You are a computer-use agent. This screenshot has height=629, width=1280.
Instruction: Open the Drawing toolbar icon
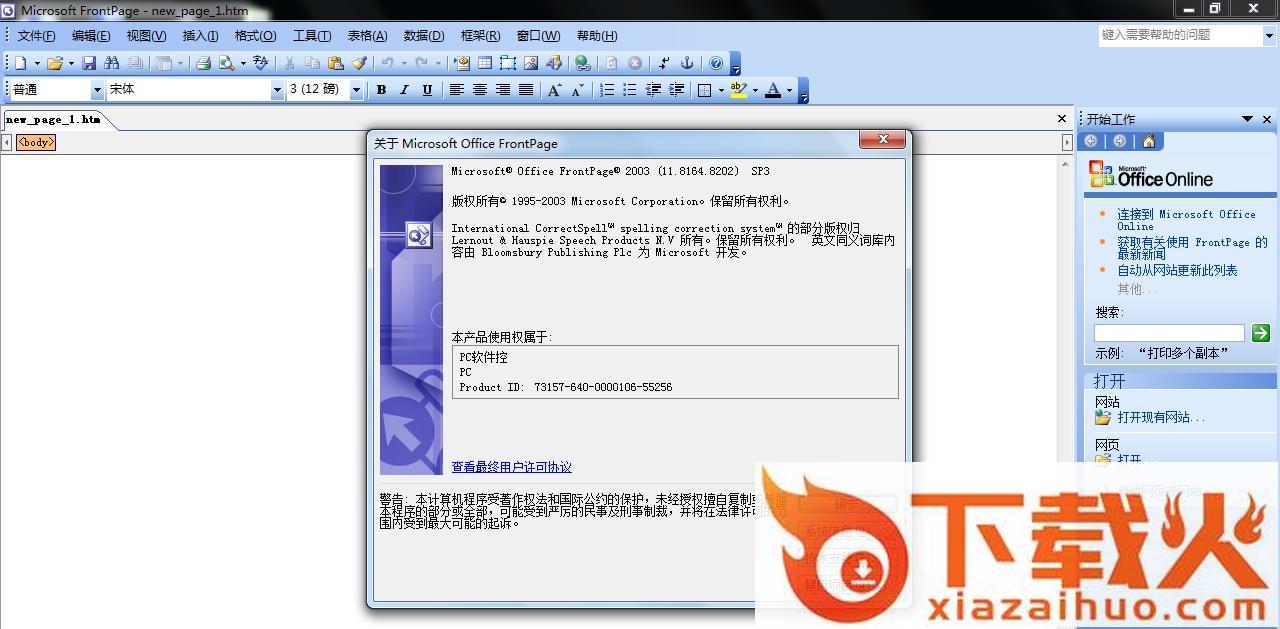pos(554,63)
